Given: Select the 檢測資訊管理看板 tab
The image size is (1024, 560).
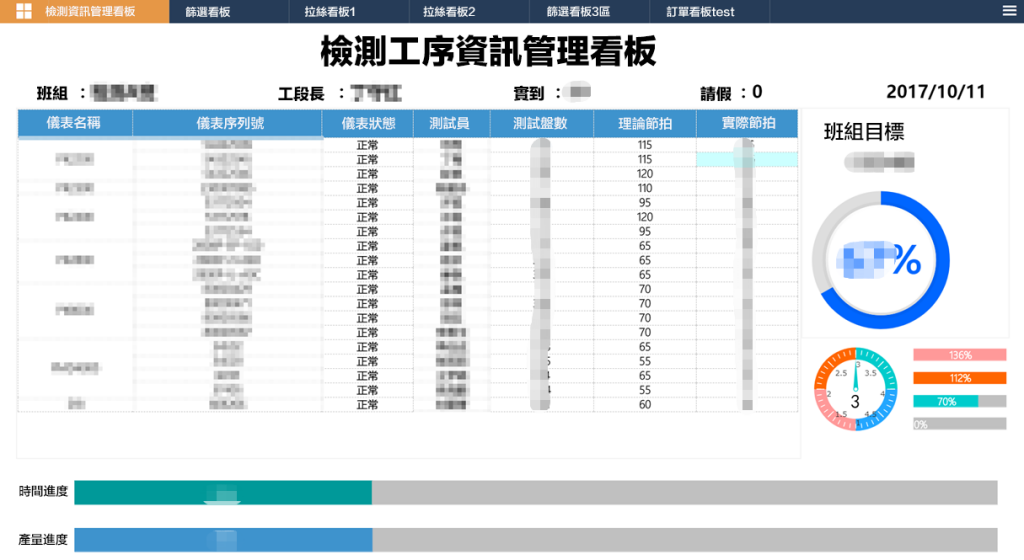Looking at the screenshot, I should coord(85,11).
